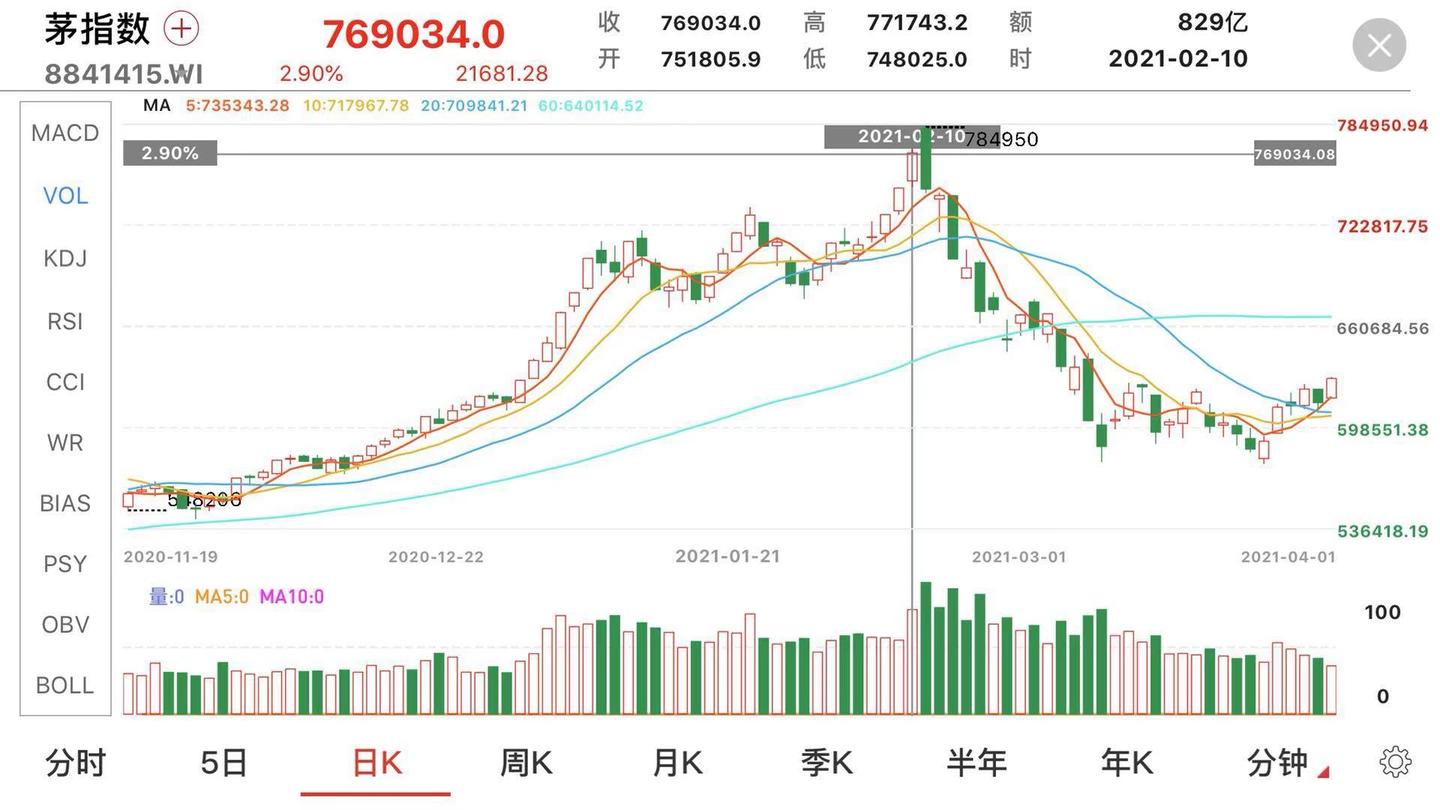
Task: Select the MACD indicator
Action: coord(65,133)
